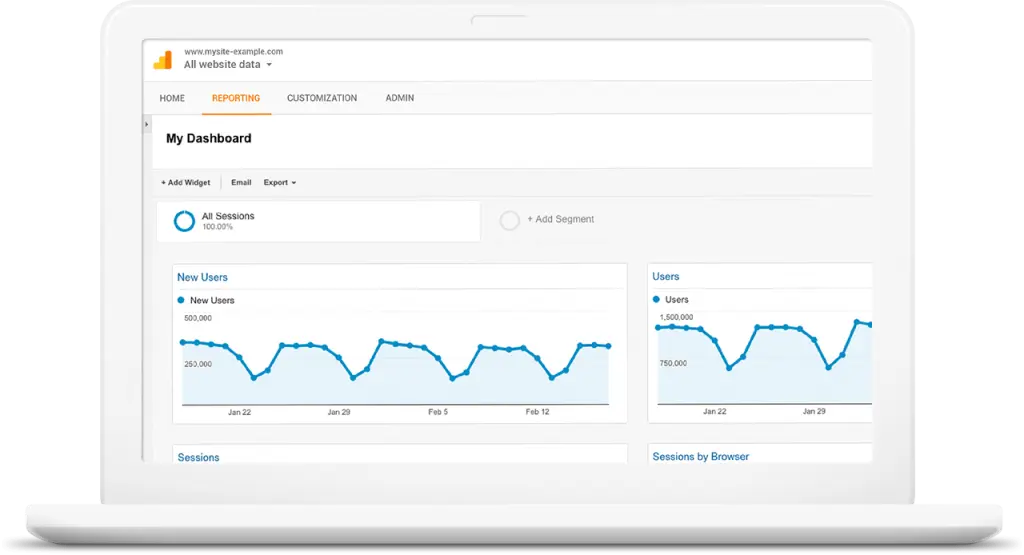This screenshot has width=1024, height=555.
Task: Click the empty Add Segment circle
Action: click(509, 220)
